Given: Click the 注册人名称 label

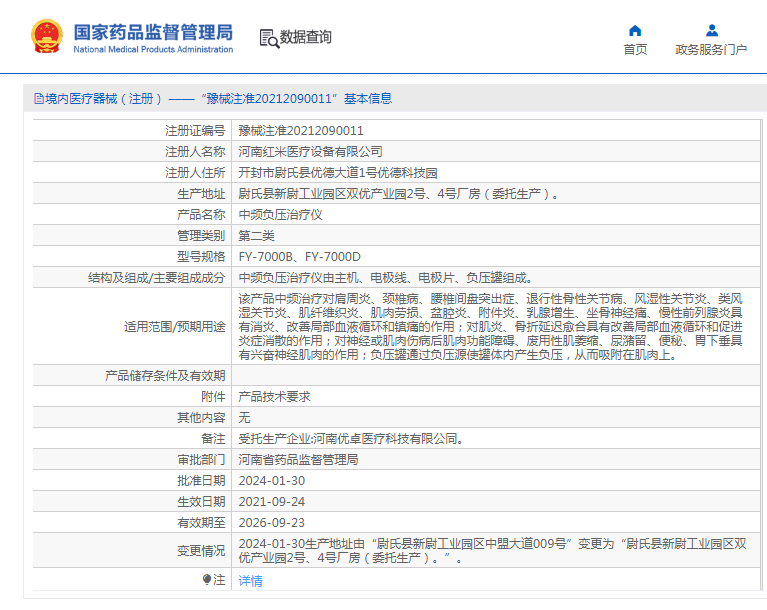Looking at the screenshot, I should (195, 152).
